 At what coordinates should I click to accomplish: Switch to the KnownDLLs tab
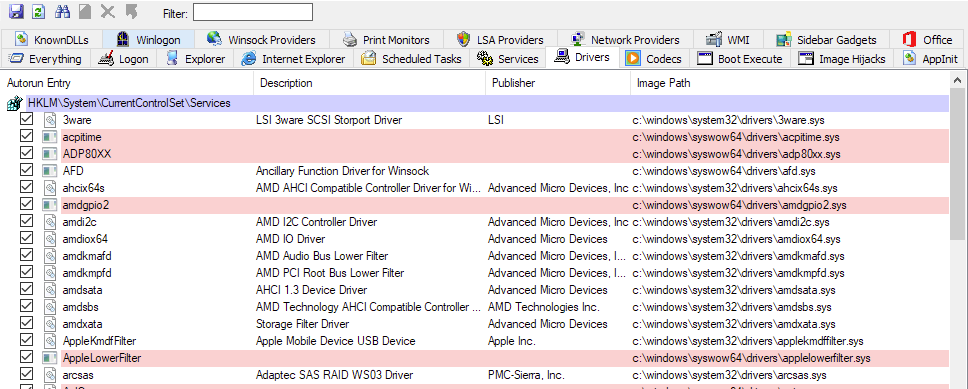[52, 40]
